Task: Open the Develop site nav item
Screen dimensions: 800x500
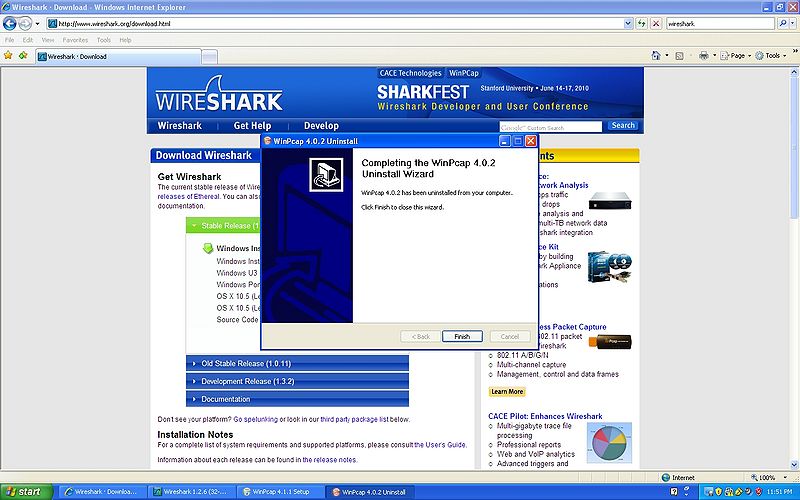Action: coord(321,126)
